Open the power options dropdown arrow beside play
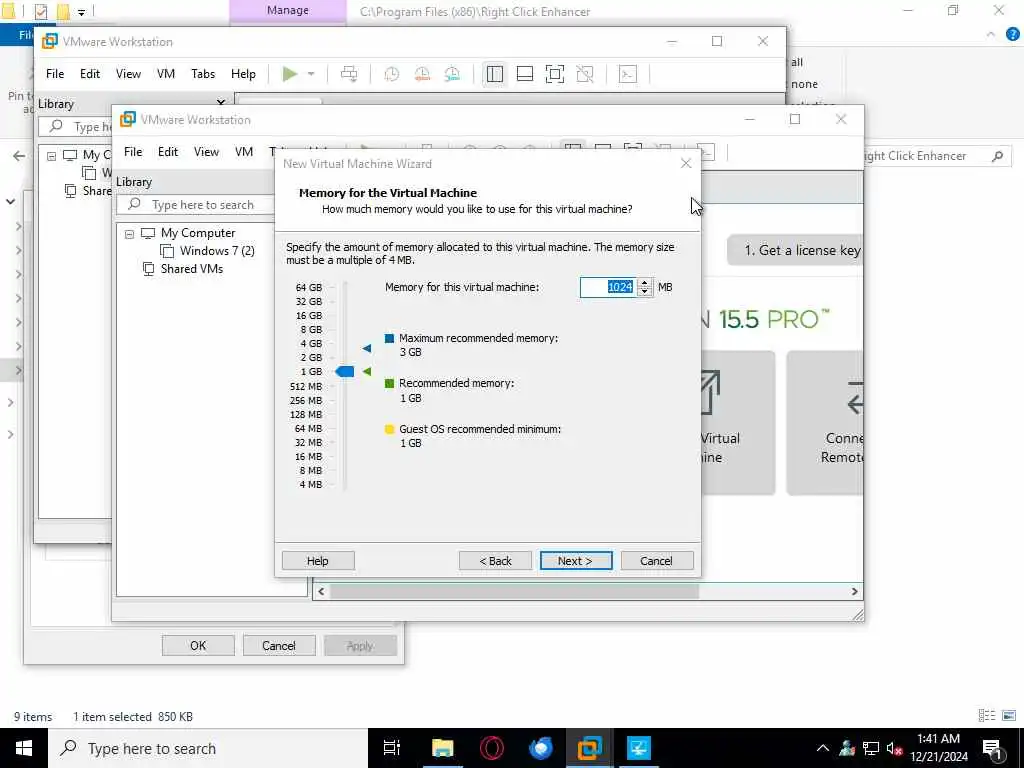This screenshot has width=1024, height=768. pos(311,74)
